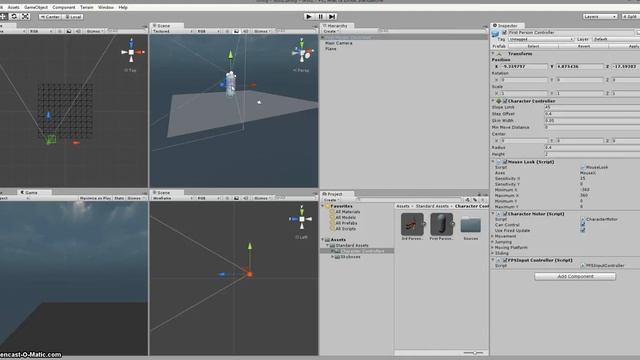Toggle skybox overlay icon in Textured Scene view
Viewport: 640px width, 360px height.
[x=236, y=31]
